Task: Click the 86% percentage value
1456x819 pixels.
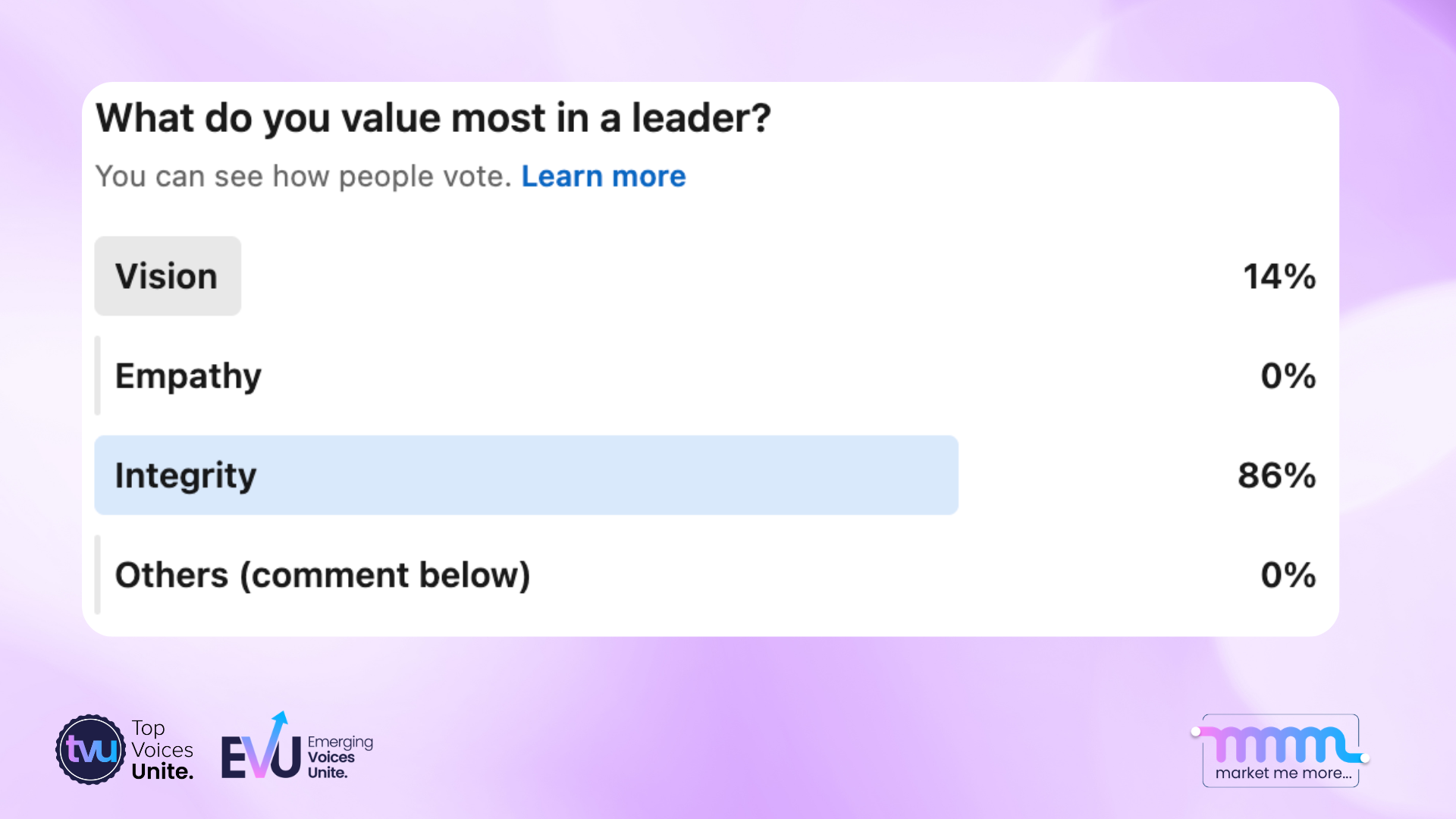Action: click(x=1276, y=475)
